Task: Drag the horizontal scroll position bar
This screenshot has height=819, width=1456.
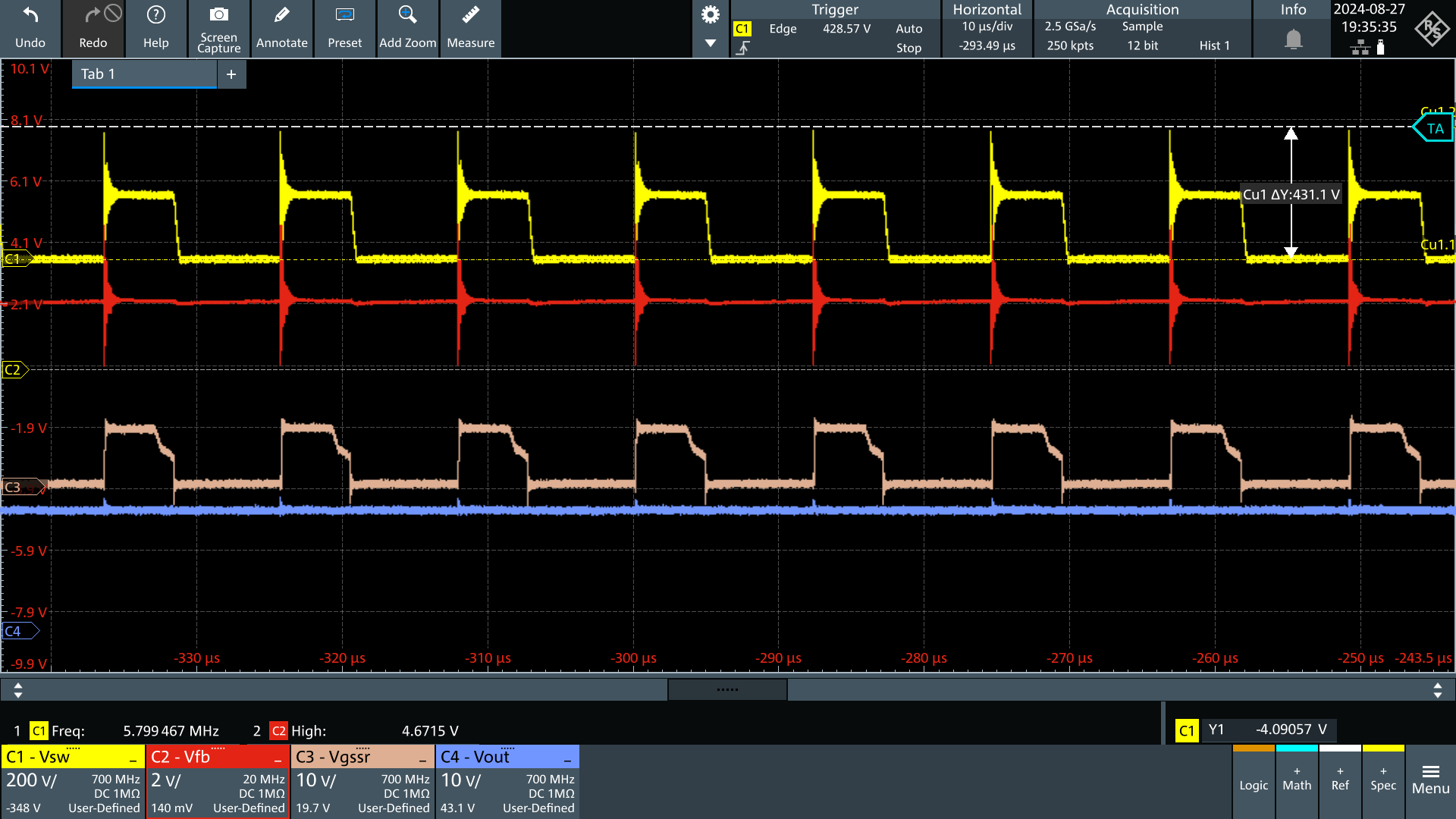Action: pos(728,690)
